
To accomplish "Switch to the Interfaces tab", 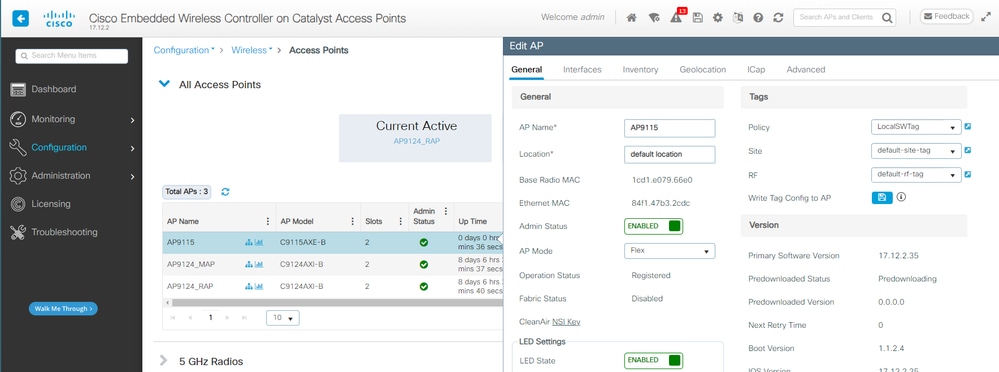I will 582,69.
